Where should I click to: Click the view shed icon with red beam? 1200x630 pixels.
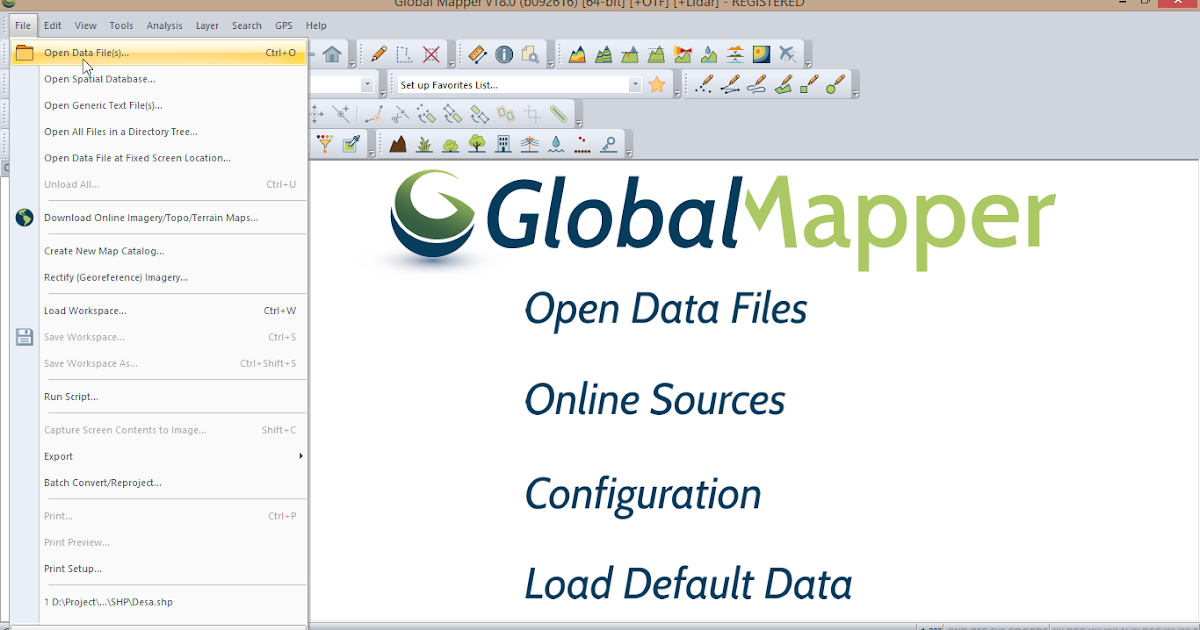click(x=683, y=54)
